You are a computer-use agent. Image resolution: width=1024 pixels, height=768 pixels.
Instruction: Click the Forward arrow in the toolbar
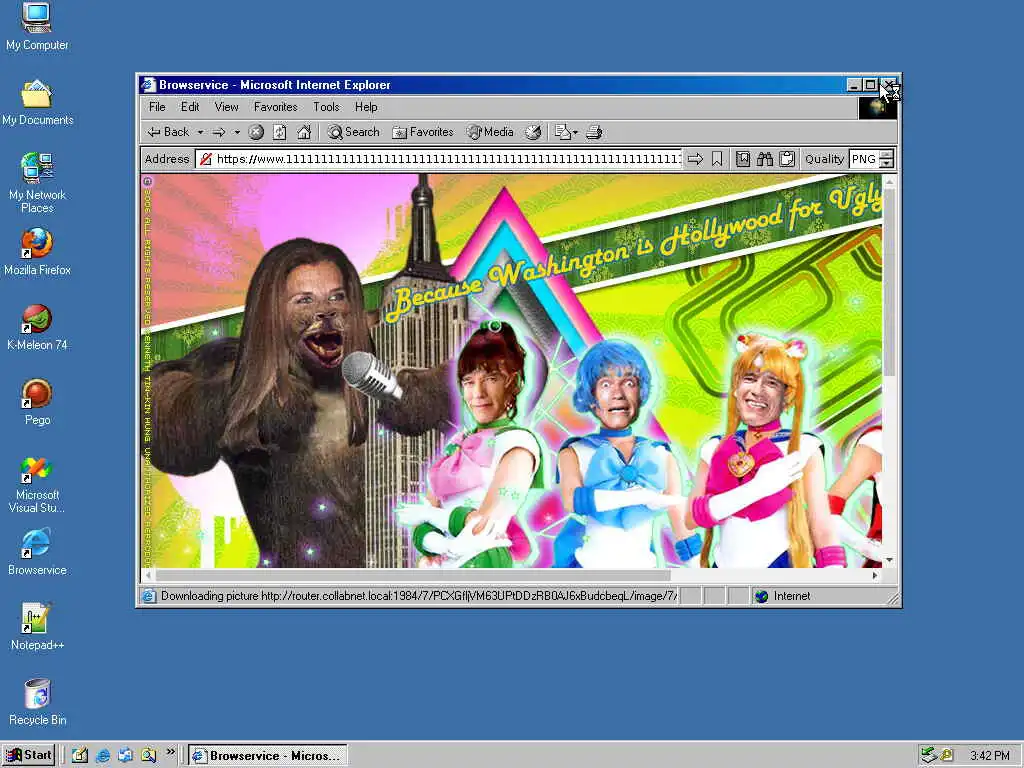219,132
